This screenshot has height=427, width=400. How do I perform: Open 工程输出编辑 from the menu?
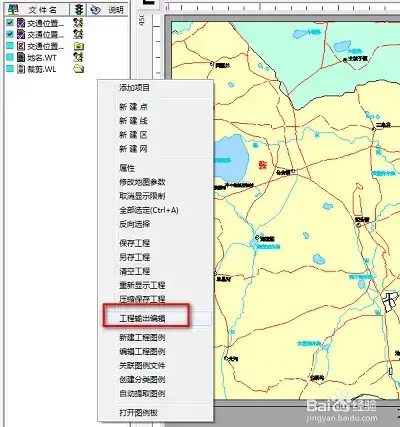point(142,318)
